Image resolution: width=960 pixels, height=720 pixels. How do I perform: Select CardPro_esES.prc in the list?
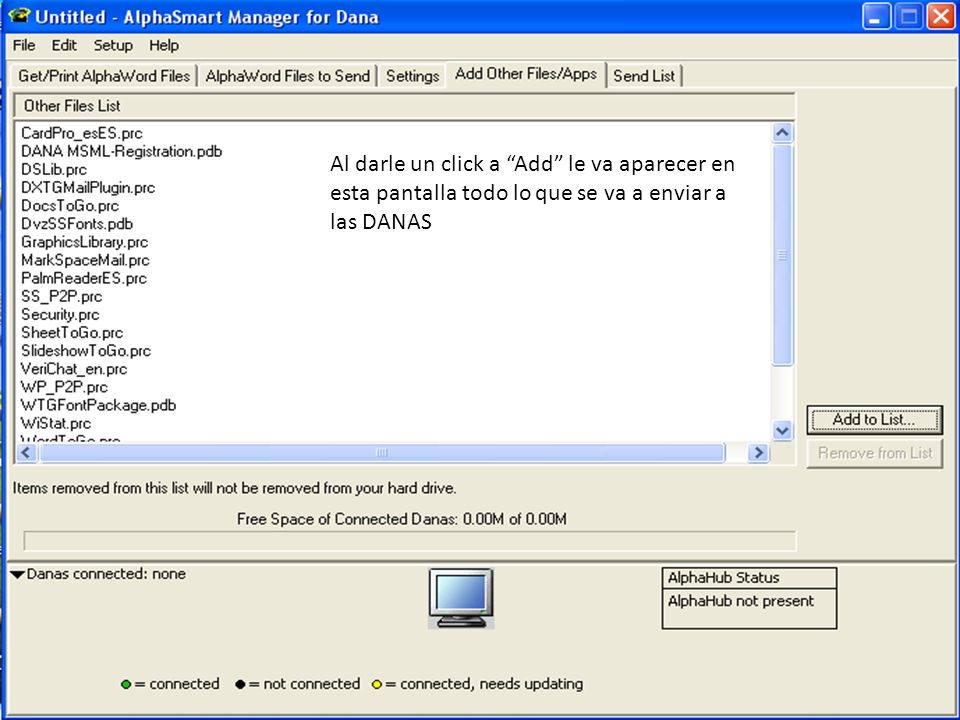pyautogui.click(x=81, y=133)
